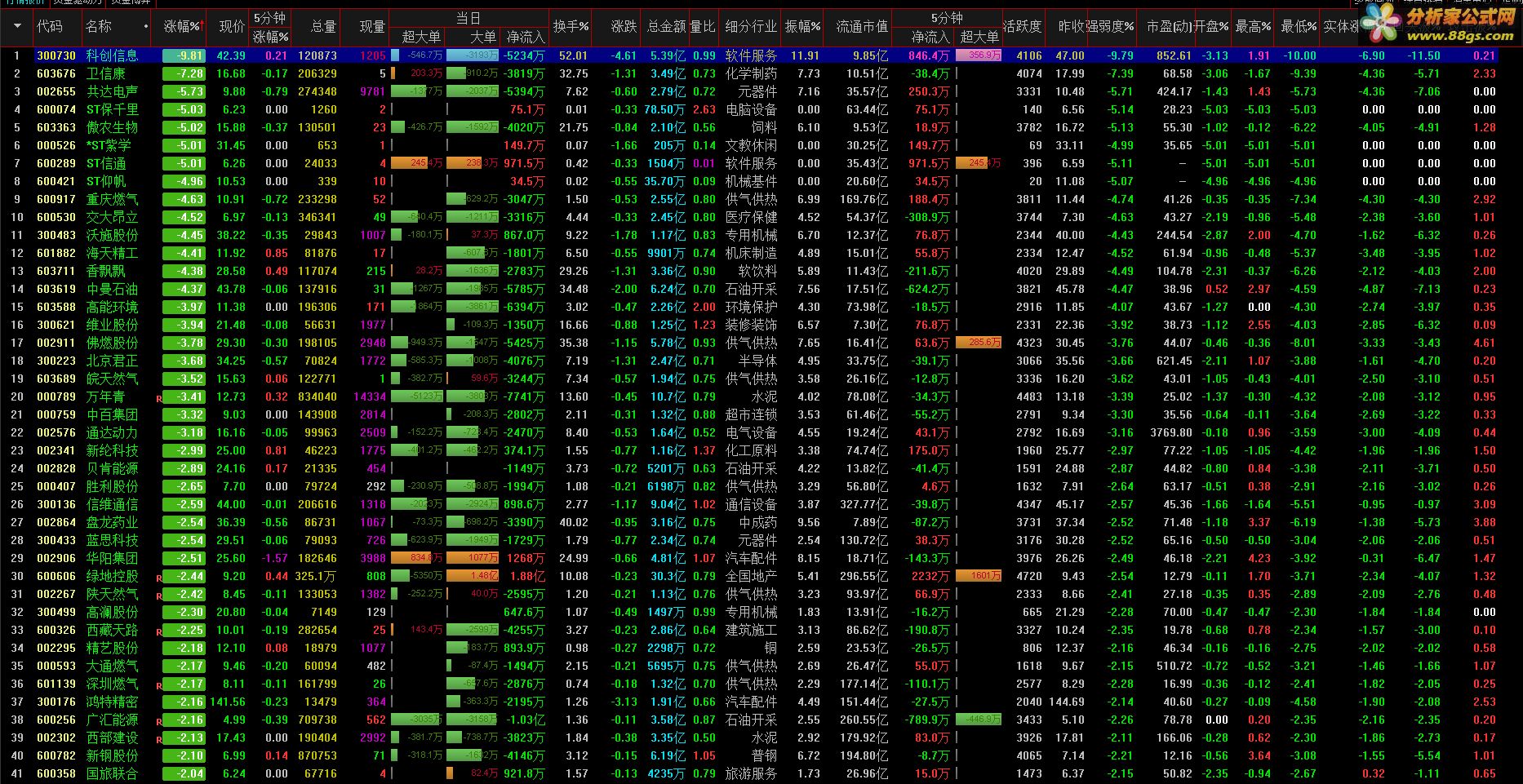Open the dropdown arrow left of 代码 header
This screenshot has height=784, width=1523.
point(16,27)
